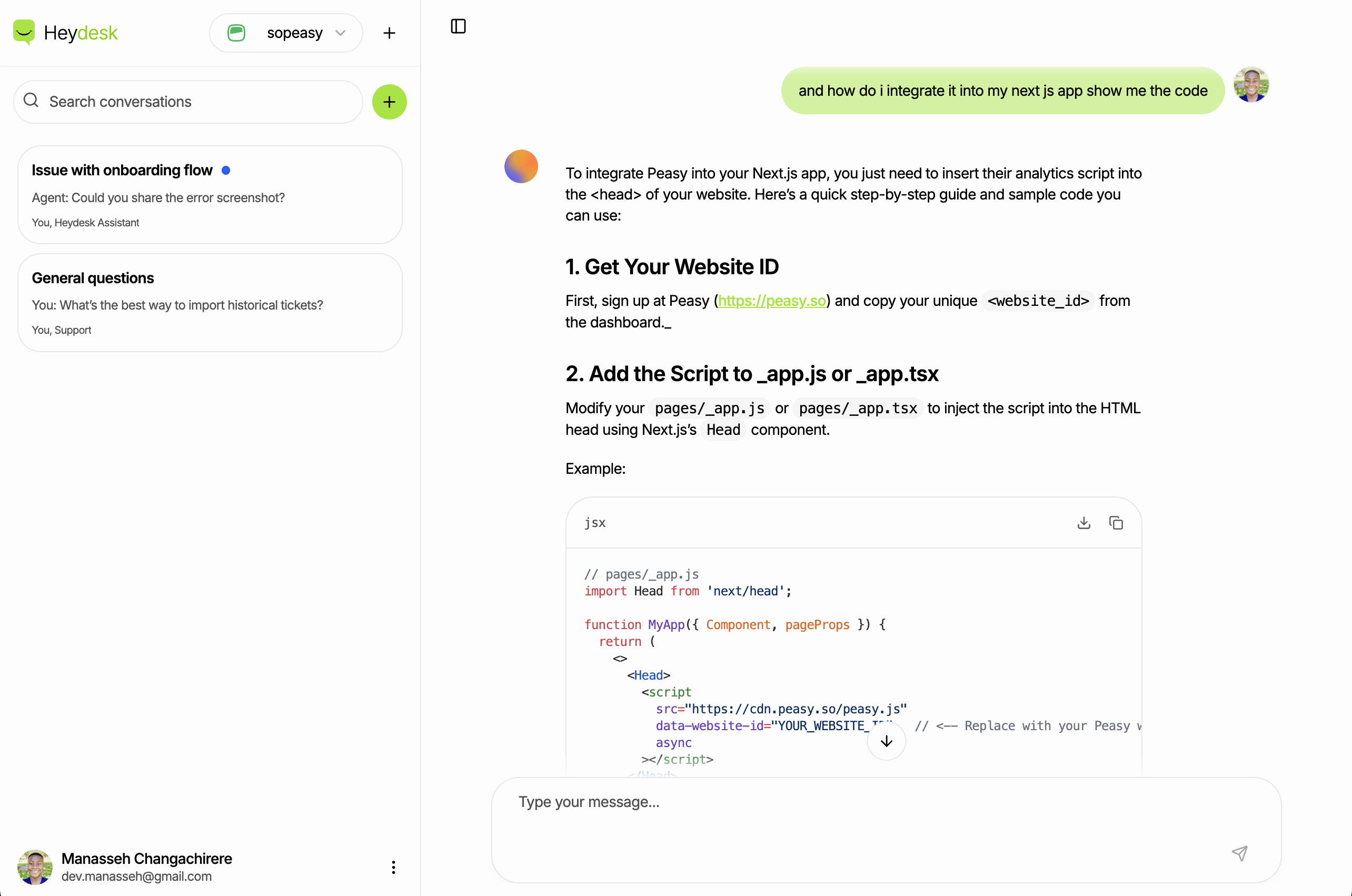The image size is (1352, 896).
Task: Expand workspace list using chevron arrow
Action: point(341,33)
